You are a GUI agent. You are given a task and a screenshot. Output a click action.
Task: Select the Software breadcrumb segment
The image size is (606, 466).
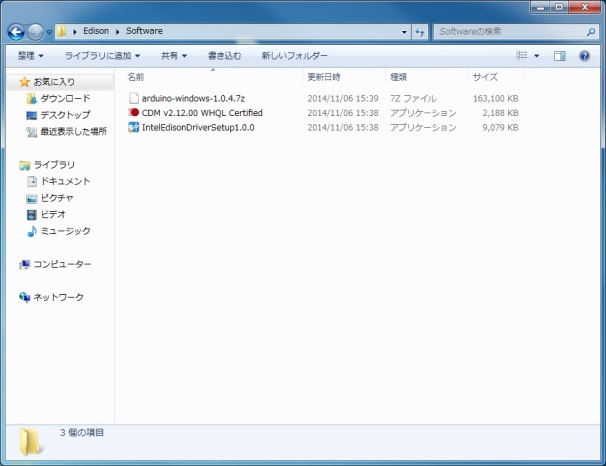pos(144,31)
